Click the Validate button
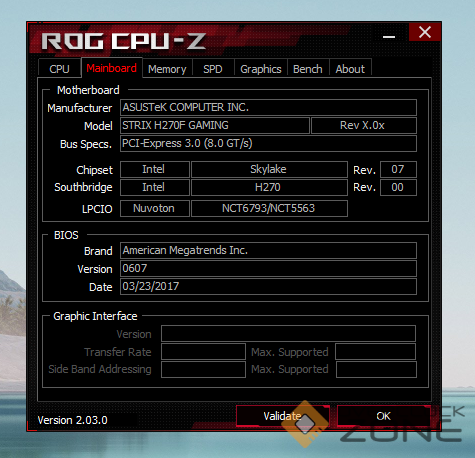Image resolution: width=475 pixels, height=458 pixels. pyautogui.click(x=283, y=416)
